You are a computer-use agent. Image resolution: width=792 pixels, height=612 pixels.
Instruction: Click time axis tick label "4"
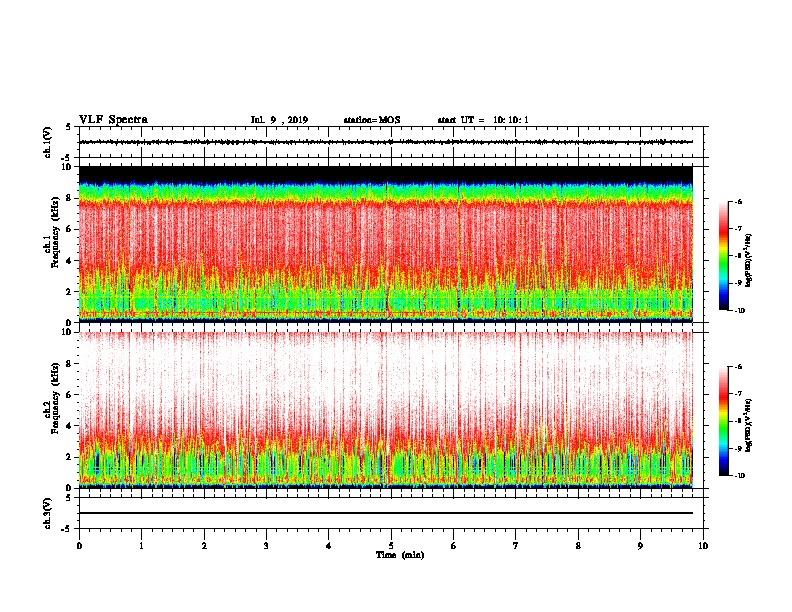329,546
